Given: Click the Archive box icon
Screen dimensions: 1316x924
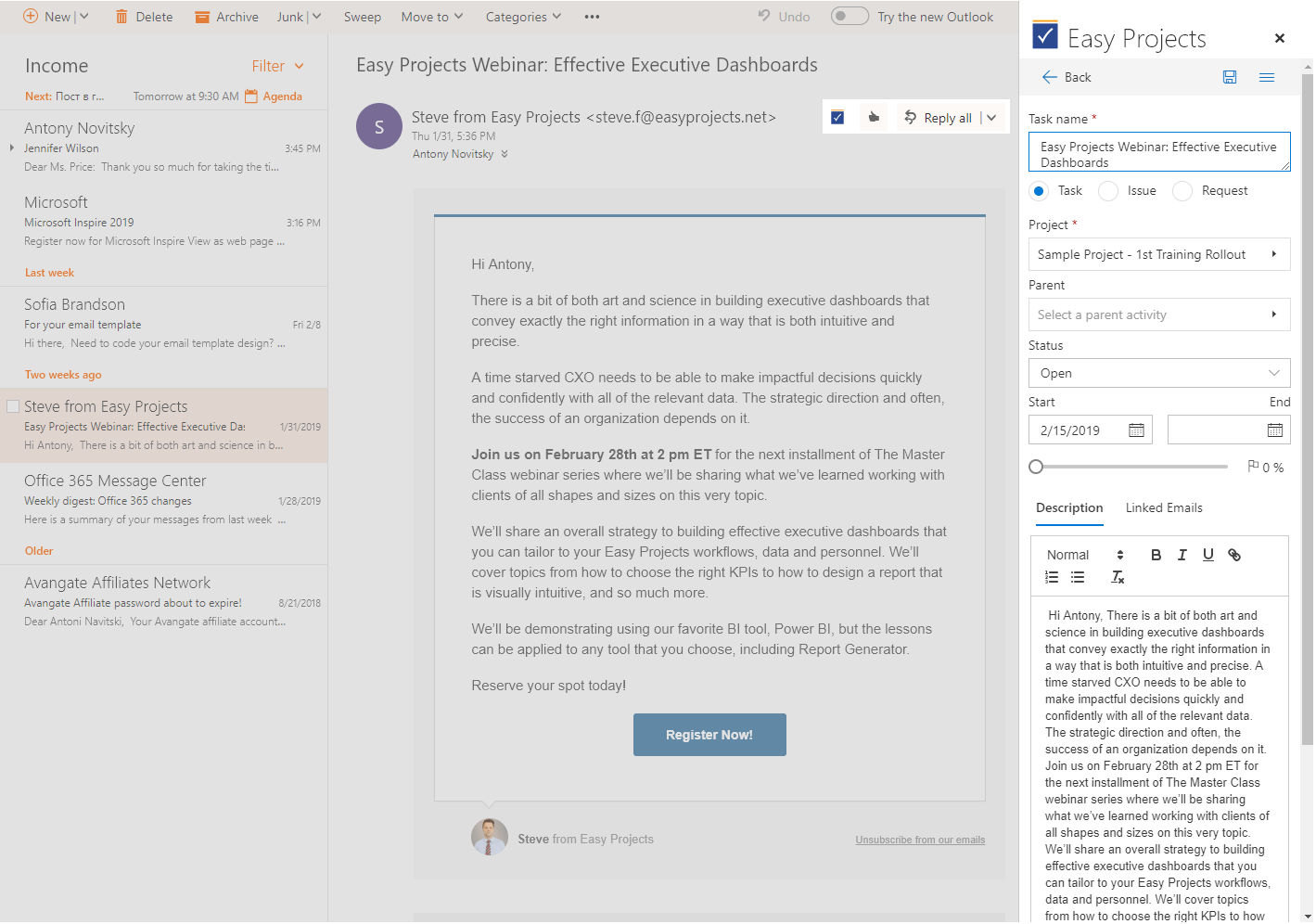Looking at the screenshot, I should coord(202,17).
